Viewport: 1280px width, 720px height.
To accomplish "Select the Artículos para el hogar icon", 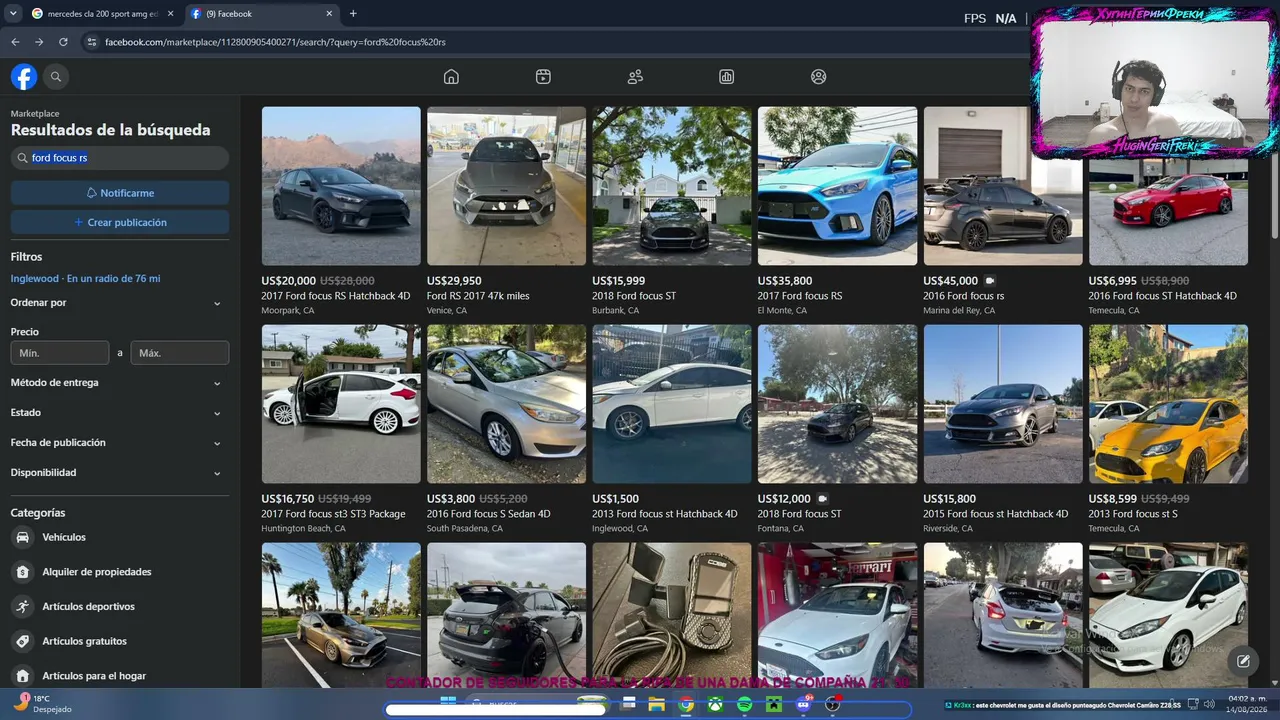I will point(23,676).
